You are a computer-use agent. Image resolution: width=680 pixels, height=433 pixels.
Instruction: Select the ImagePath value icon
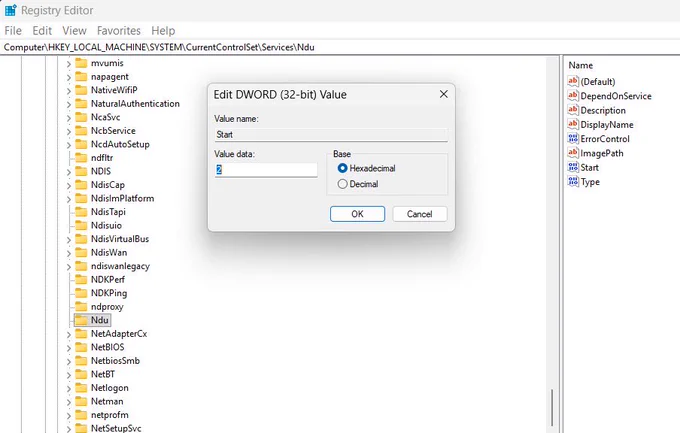(573, 153)
